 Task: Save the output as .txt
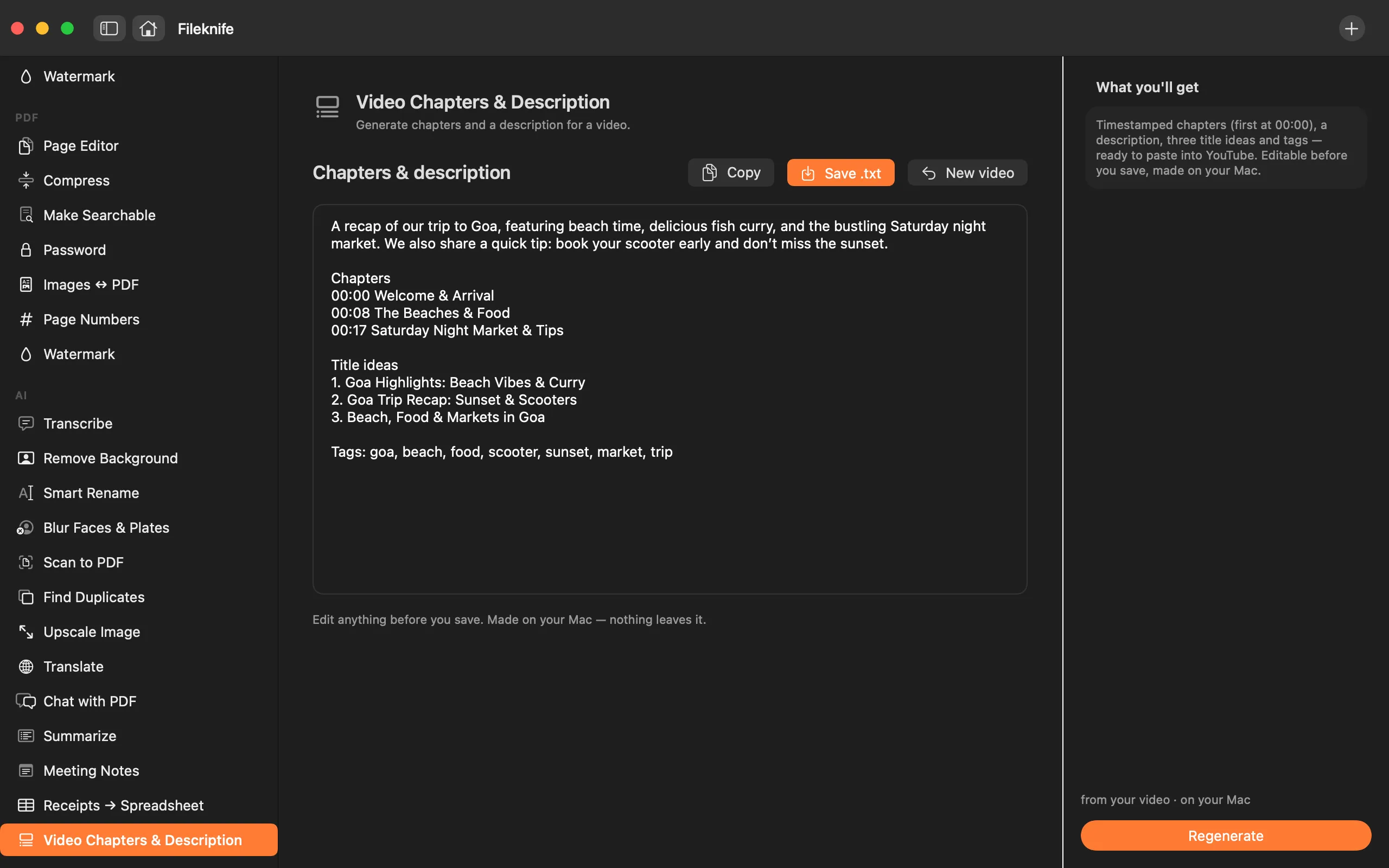(x=840, y=173)
